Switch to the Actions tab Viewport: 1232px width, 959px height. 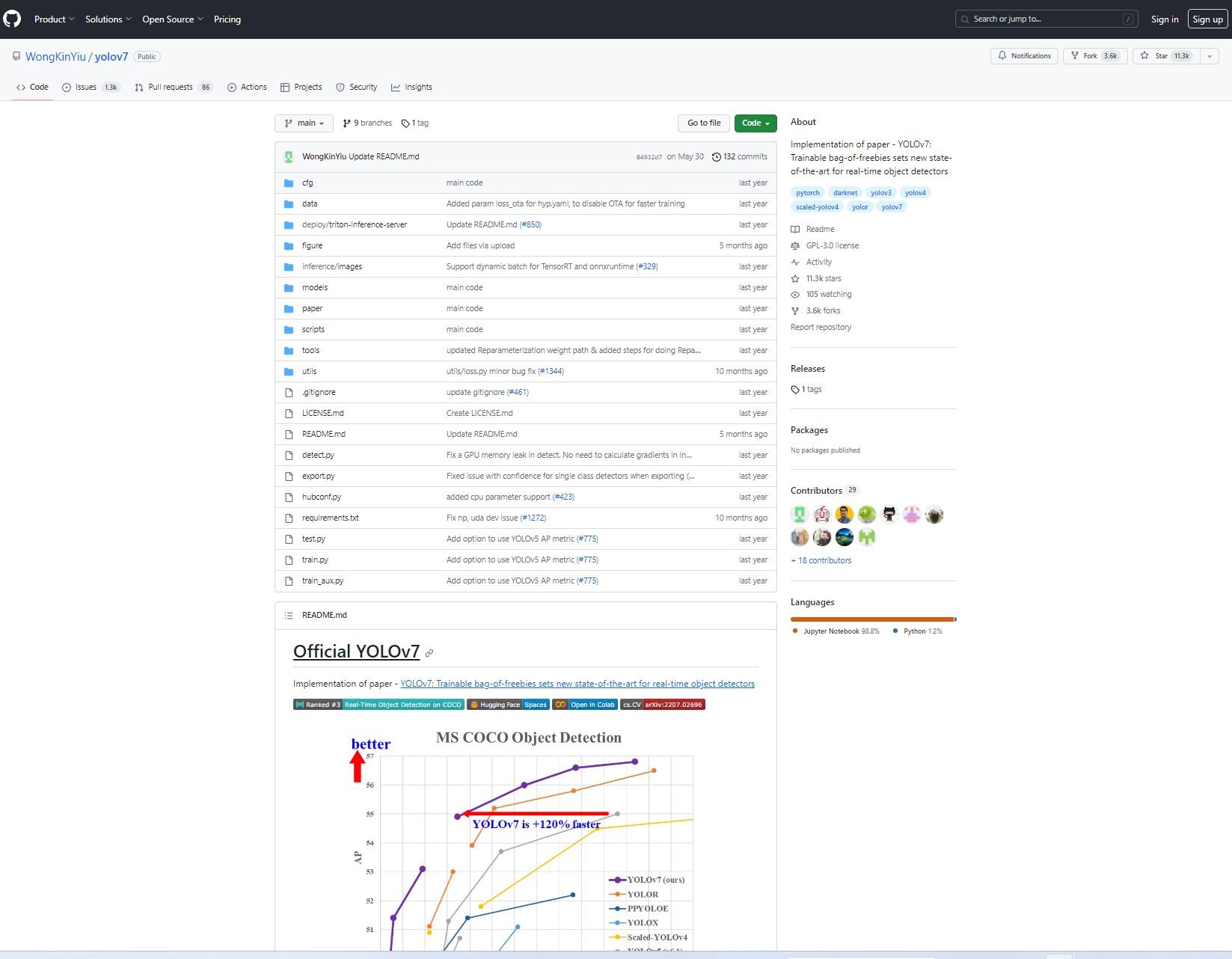(247, 88)
